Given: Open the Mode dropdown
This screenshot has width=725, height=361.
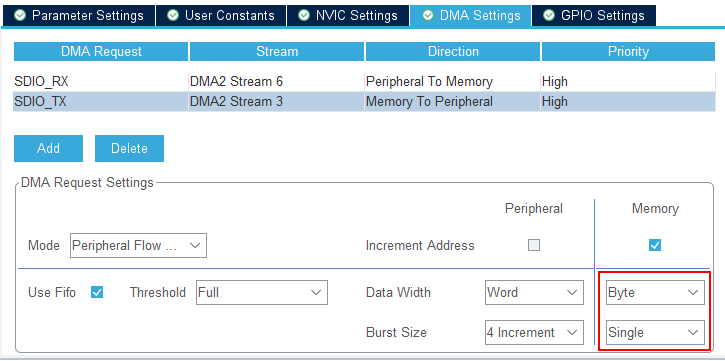Looking at the screenshot, I should tap(138, 245).
